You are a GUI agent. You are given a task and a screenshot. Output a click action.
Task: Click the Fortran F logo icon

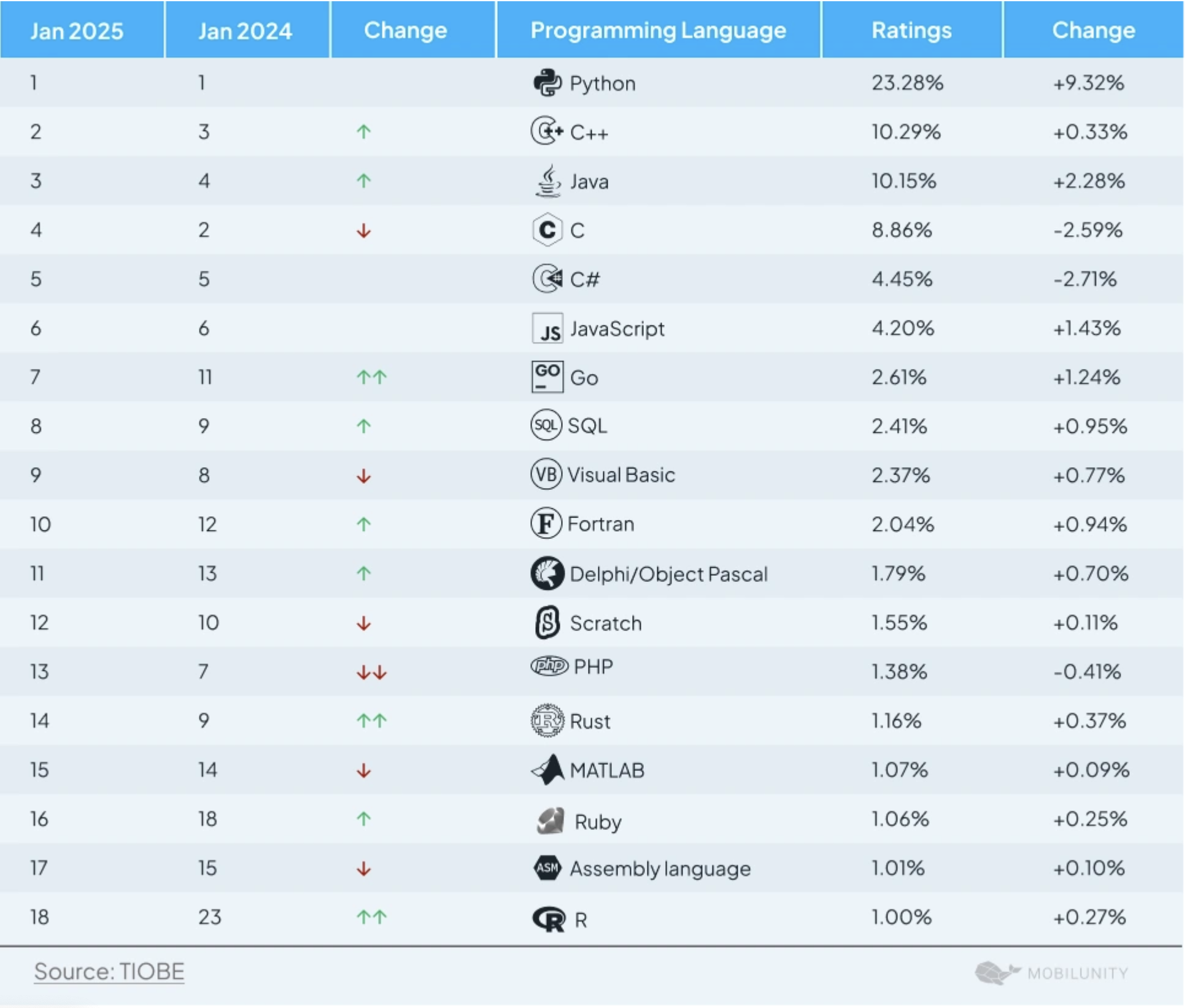coord(546,524)
